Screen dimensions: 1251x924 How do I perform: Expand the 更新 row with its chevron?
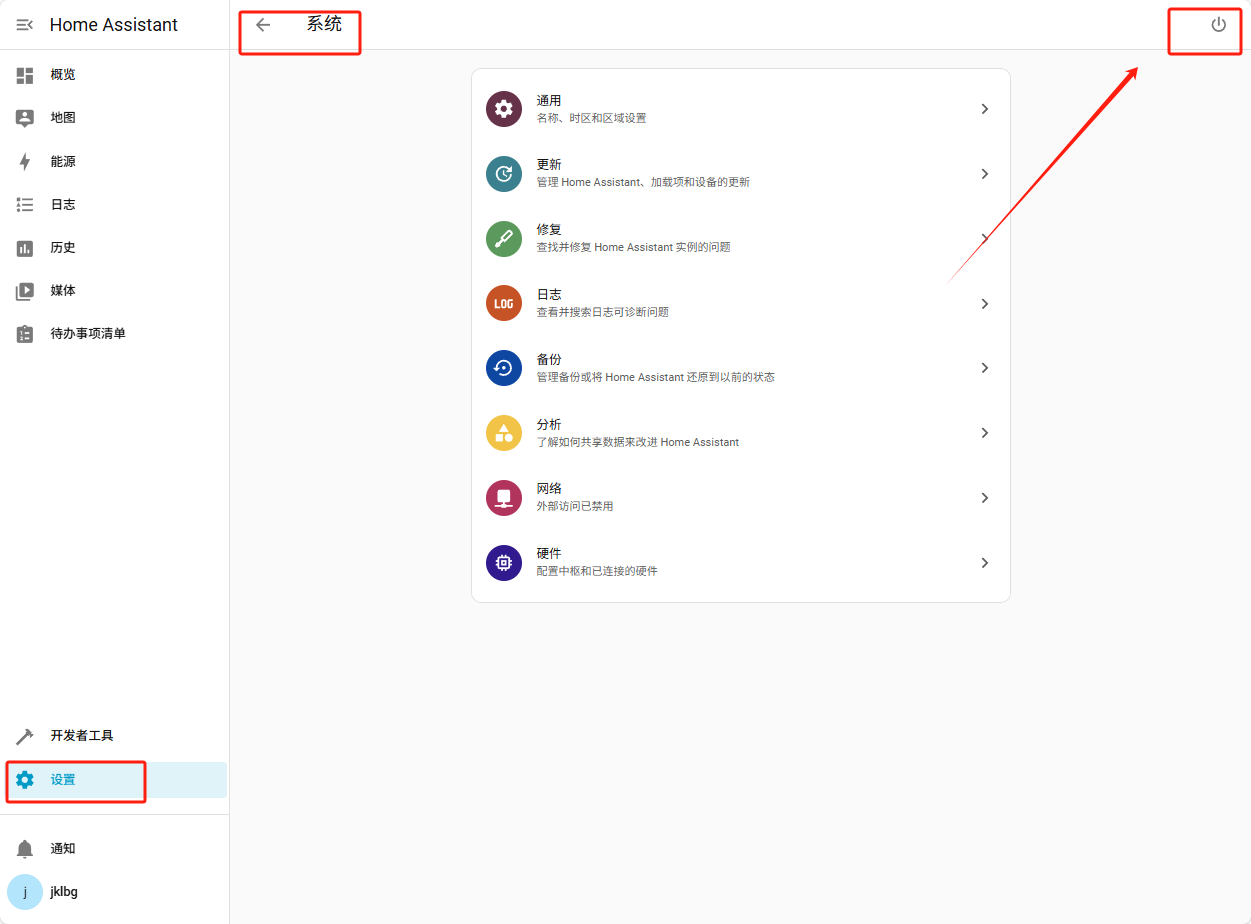[x=985, y=174]
